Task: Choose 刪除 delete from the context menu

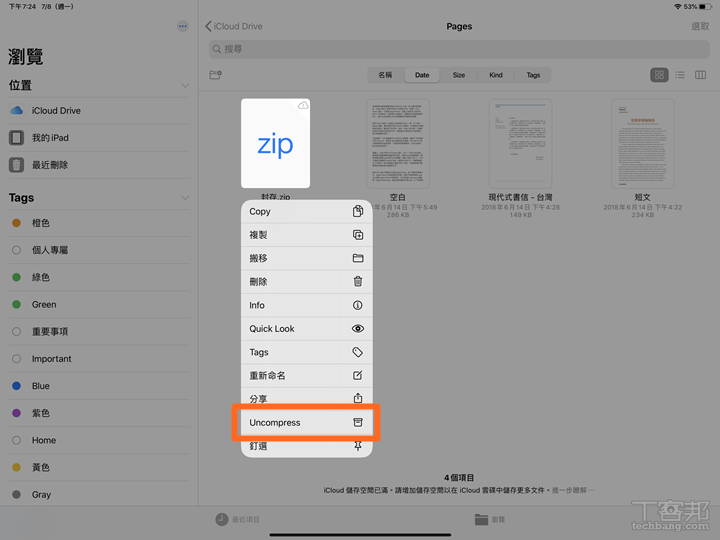Action: 307,282
